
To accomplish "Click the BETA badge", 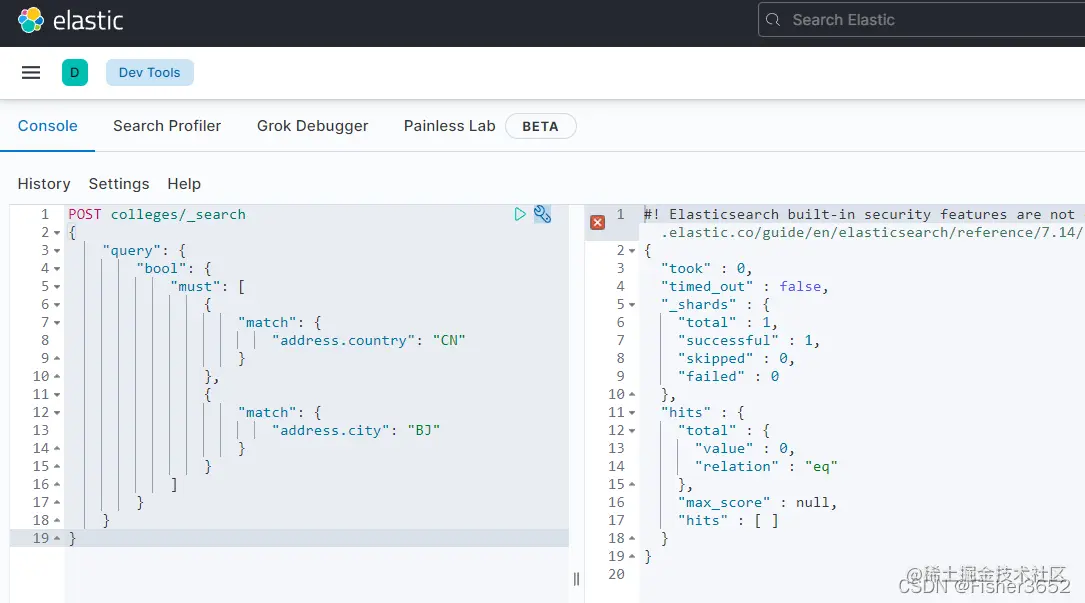I will click(x=540, y=127).
